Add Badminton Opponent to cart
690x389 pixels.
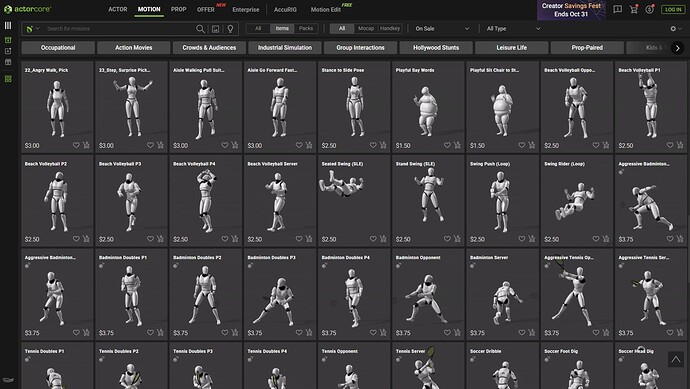coord(457,332)
